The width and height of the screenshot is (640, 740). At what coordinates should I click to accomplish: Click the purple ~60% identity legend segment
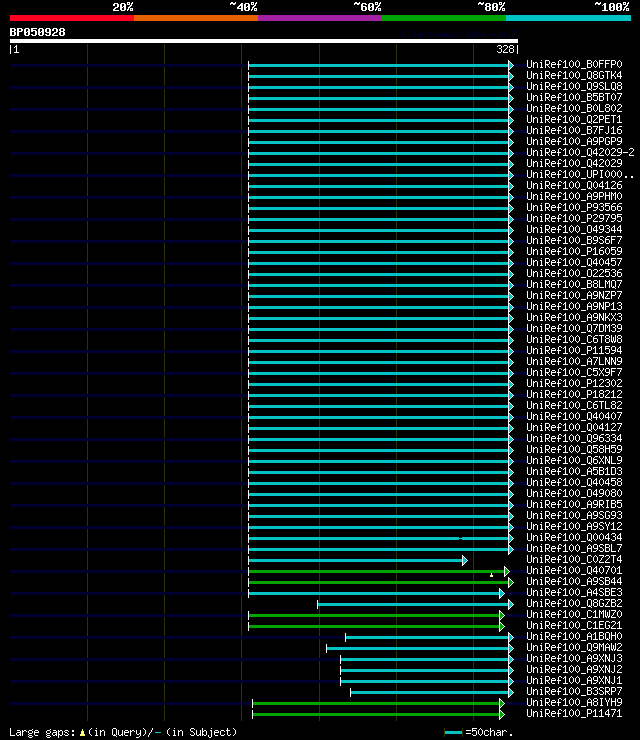320,18
